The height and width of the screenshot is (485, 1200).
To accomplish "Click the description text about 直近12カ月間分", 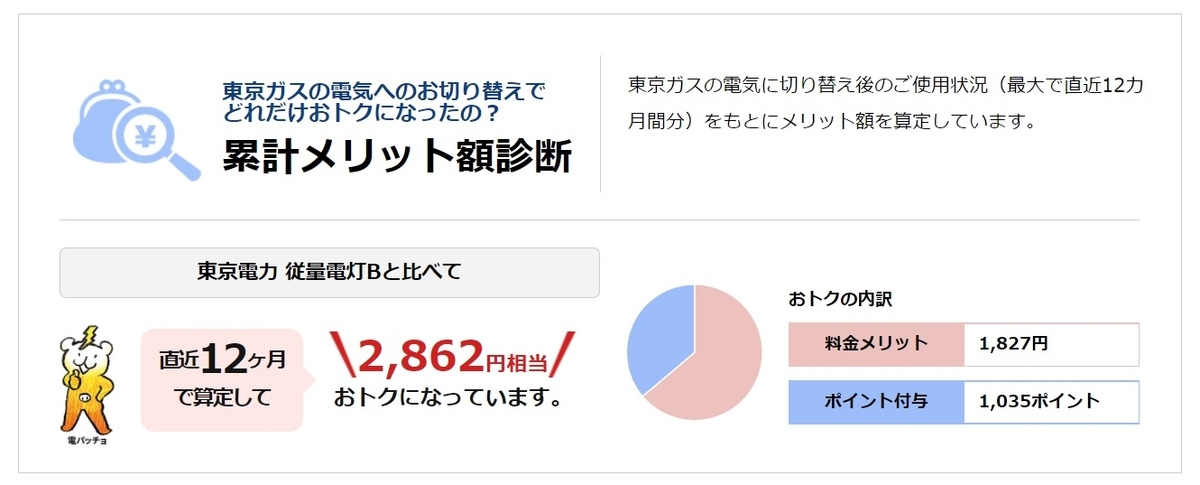I will pos(885,105).
